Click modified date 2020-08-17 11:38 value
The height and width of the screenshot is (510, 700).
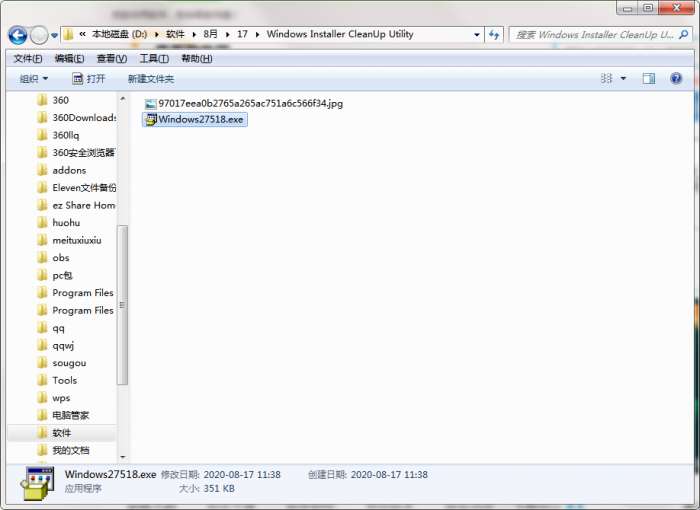click(x=242, y=475)
